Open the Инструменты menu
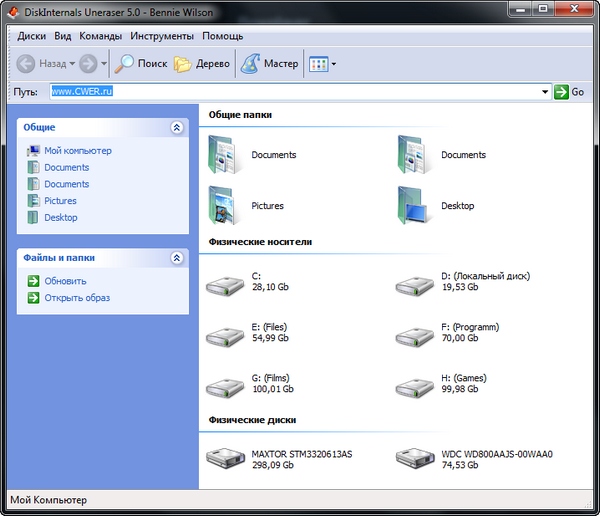 [x=161, y=36]
